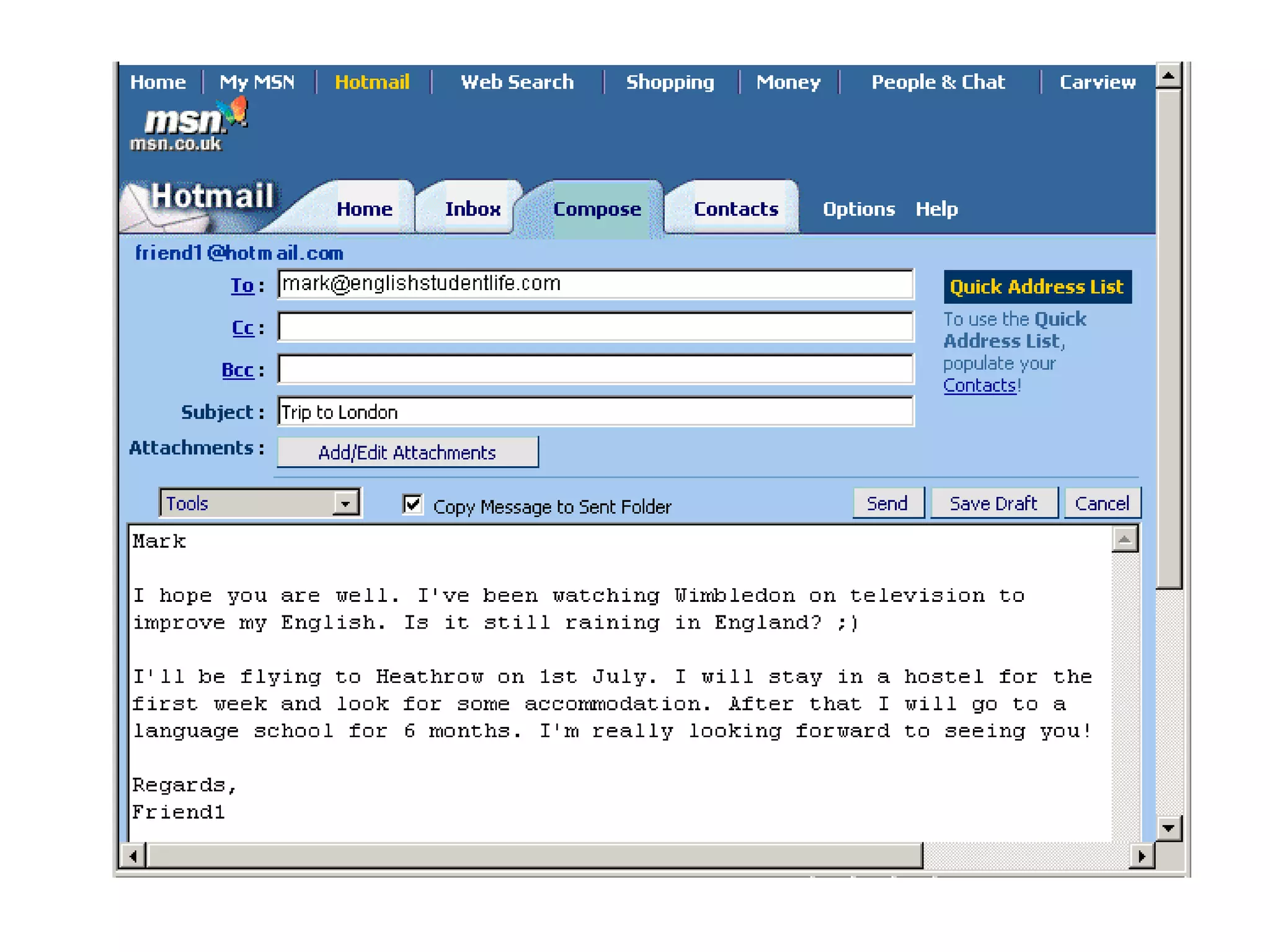Click the horizontal scrollbar thumb
Screen dimensions: 1270x952
coord(535,856)
